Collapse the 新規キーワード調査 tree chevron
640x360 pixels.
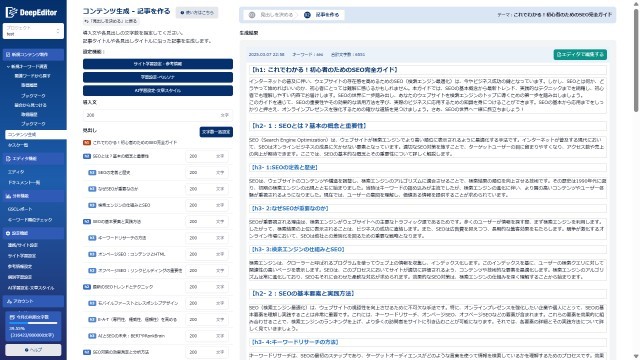pyautogui.click(x=8, y=66)
